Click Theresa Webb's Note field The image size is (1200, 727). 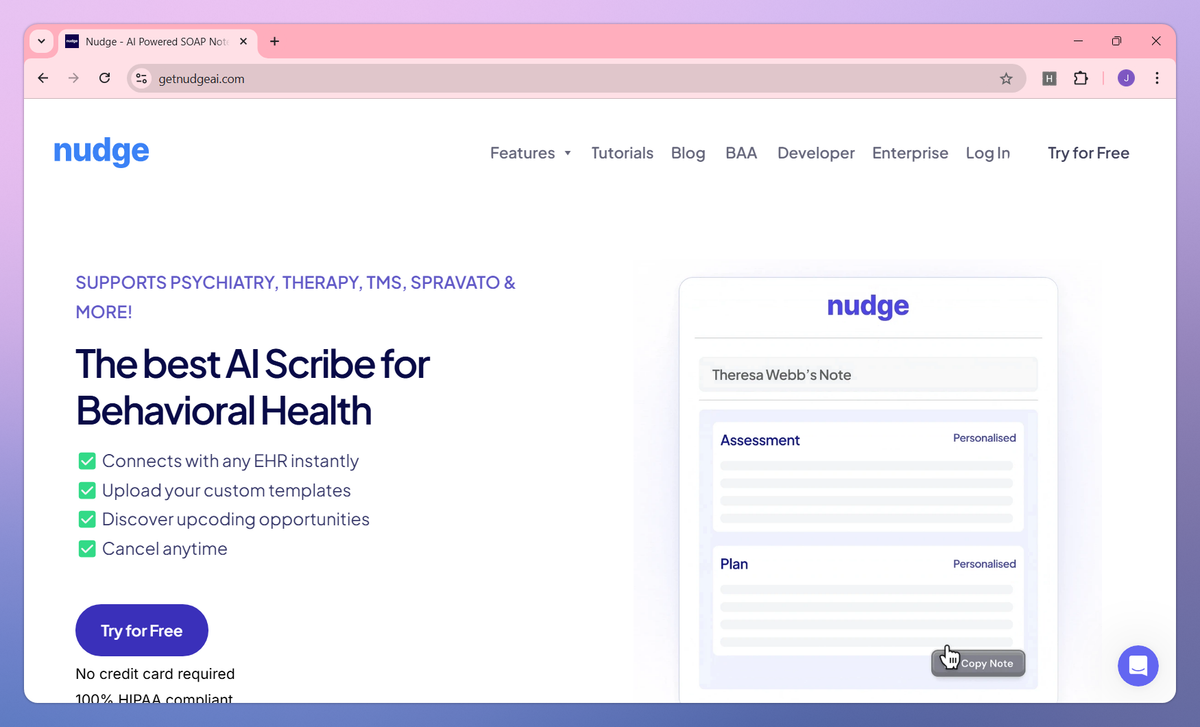tap(868, 375)
